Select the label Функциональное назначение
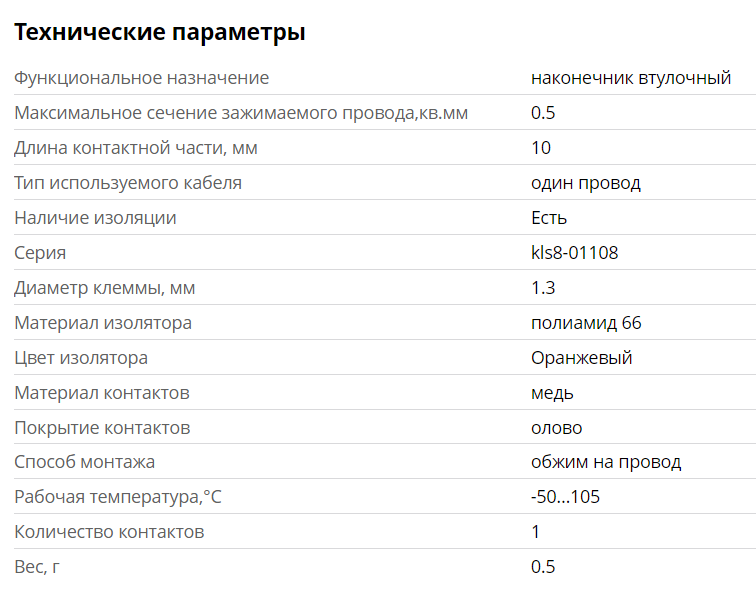Image resolution: width=756 pixels, height=589 pixels. point(142,78)
